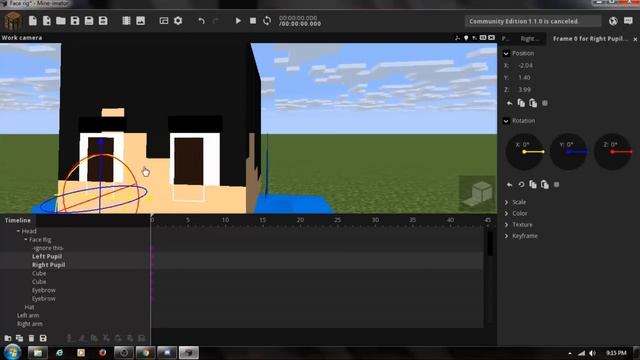
Task: Reset rotation with arrow icon
Action: click(x=509, y=185)
